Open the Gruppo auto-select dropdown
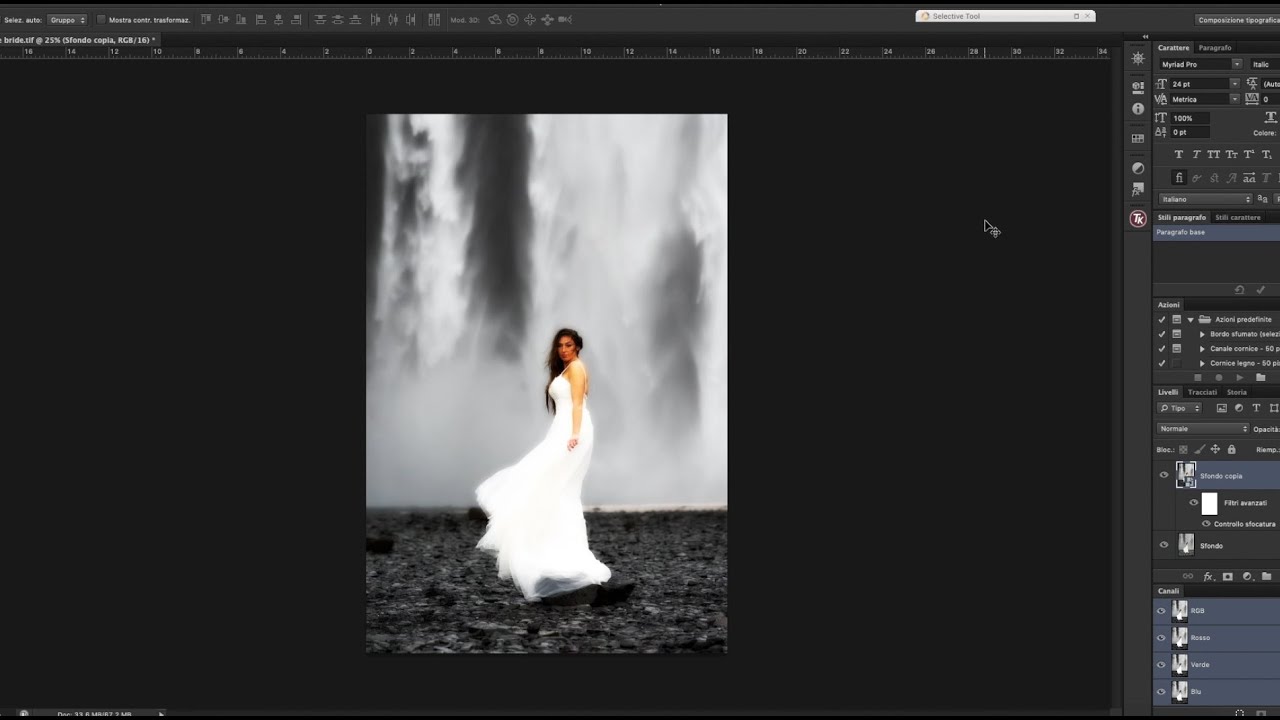This screenshot has height=720, width=1280. (67, 19)
